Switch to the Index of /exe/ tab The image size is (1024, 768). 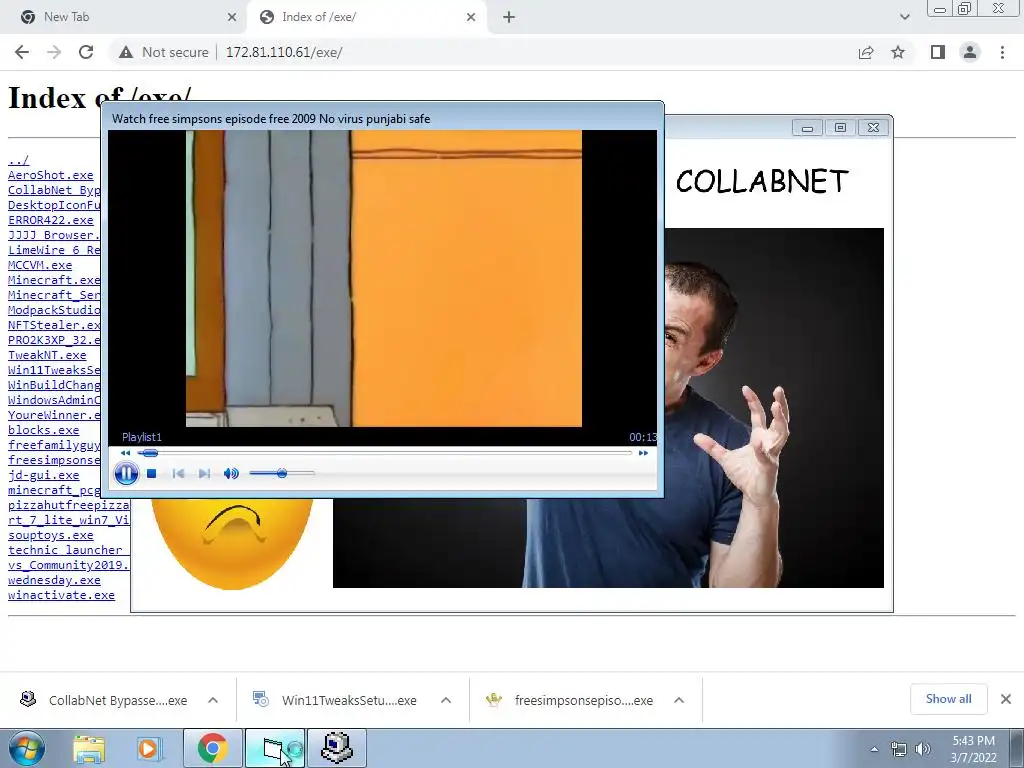click(x=366, y=17)
